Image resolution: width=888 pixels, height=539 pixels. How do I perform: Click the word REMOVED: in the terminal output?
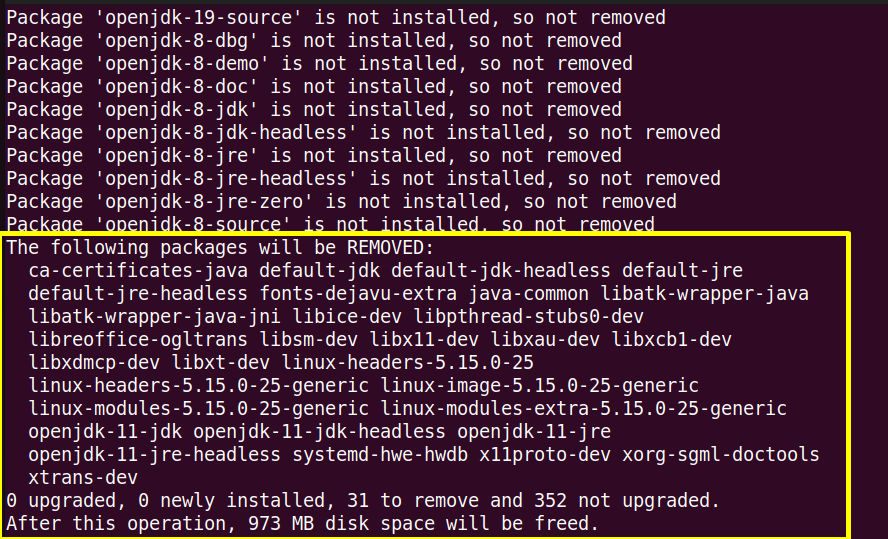pos(390,248)
